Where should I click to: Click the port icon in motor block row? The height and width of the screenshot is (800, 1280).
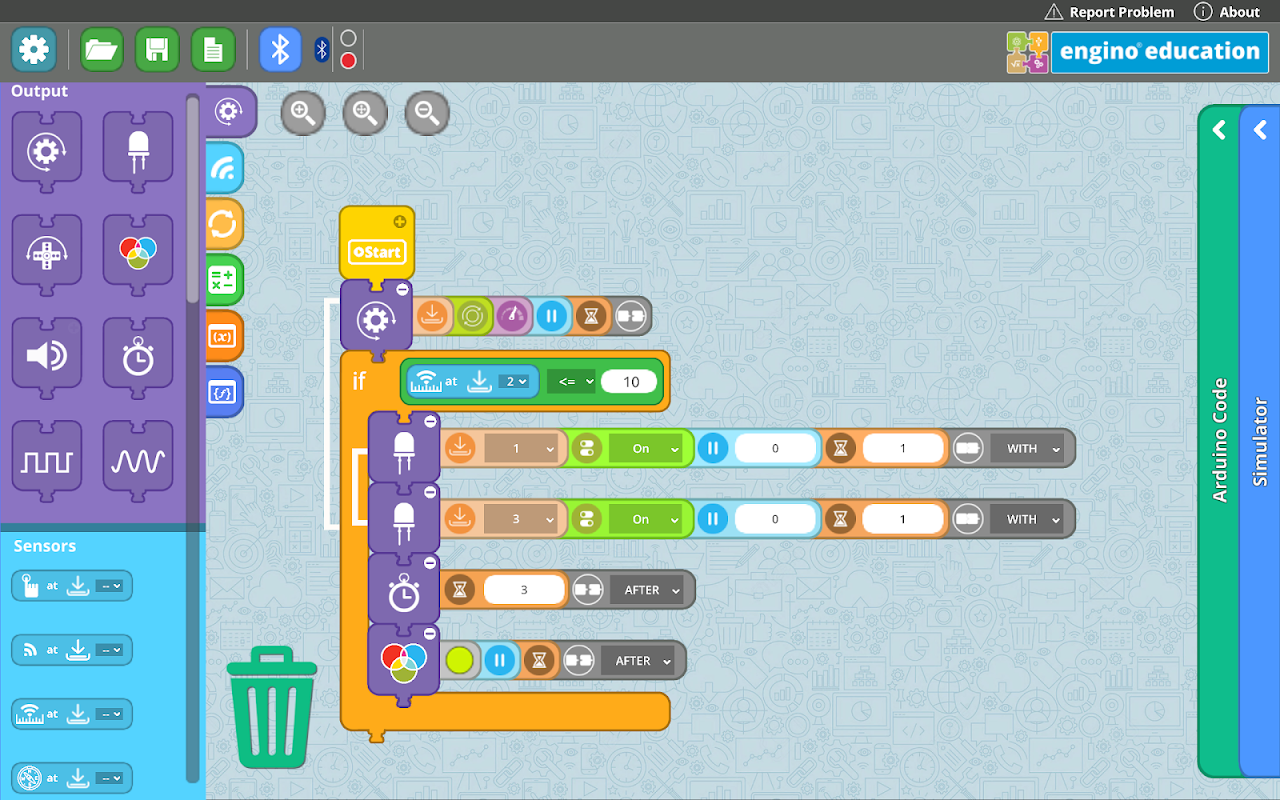coord(431,317)
